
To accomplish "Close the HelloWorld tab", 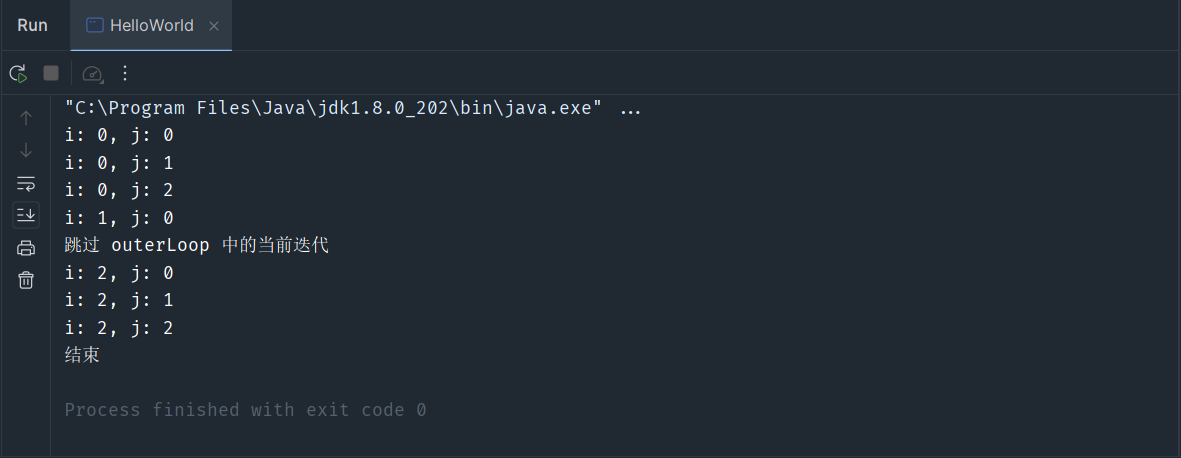I will pyautogui.click(x=214, y=26).
